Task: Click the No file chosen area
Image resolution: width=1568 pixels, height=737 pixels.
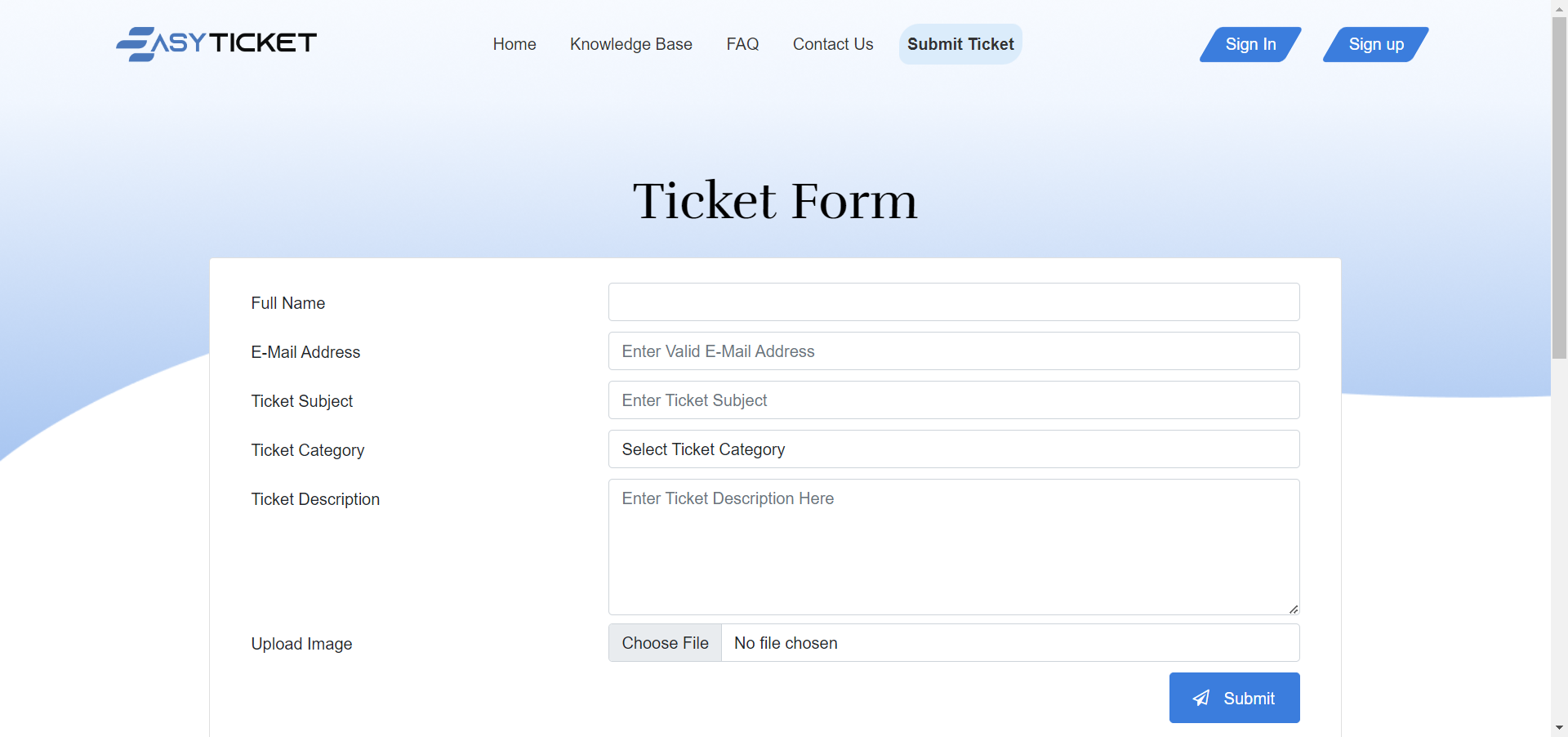Action: tap(1009, 643)
